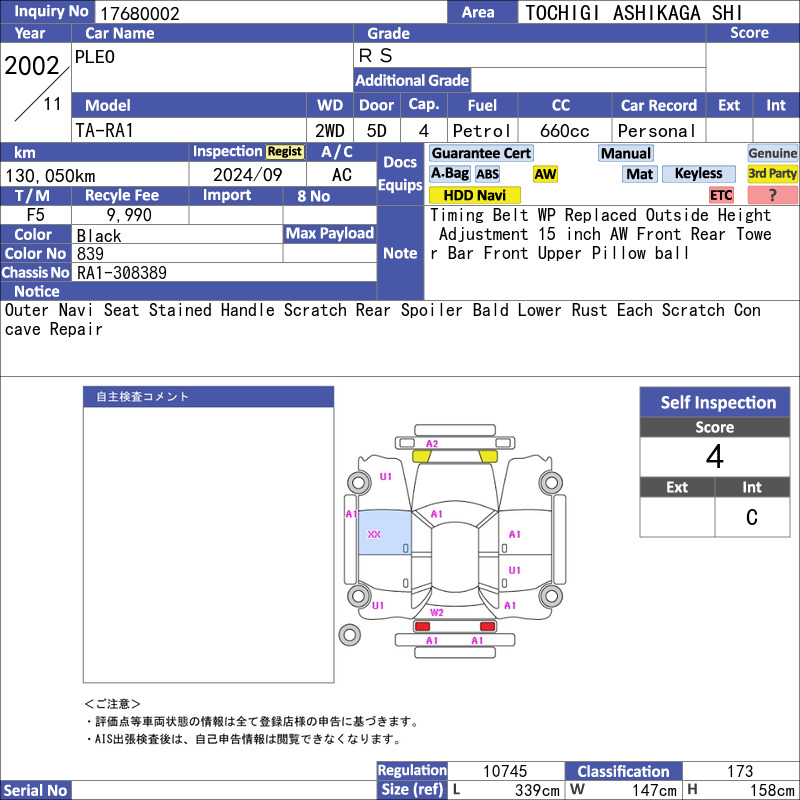Click the Inquiry No value 17680002
The height and width of the screenshot is (800, 800).
[270, 13]
